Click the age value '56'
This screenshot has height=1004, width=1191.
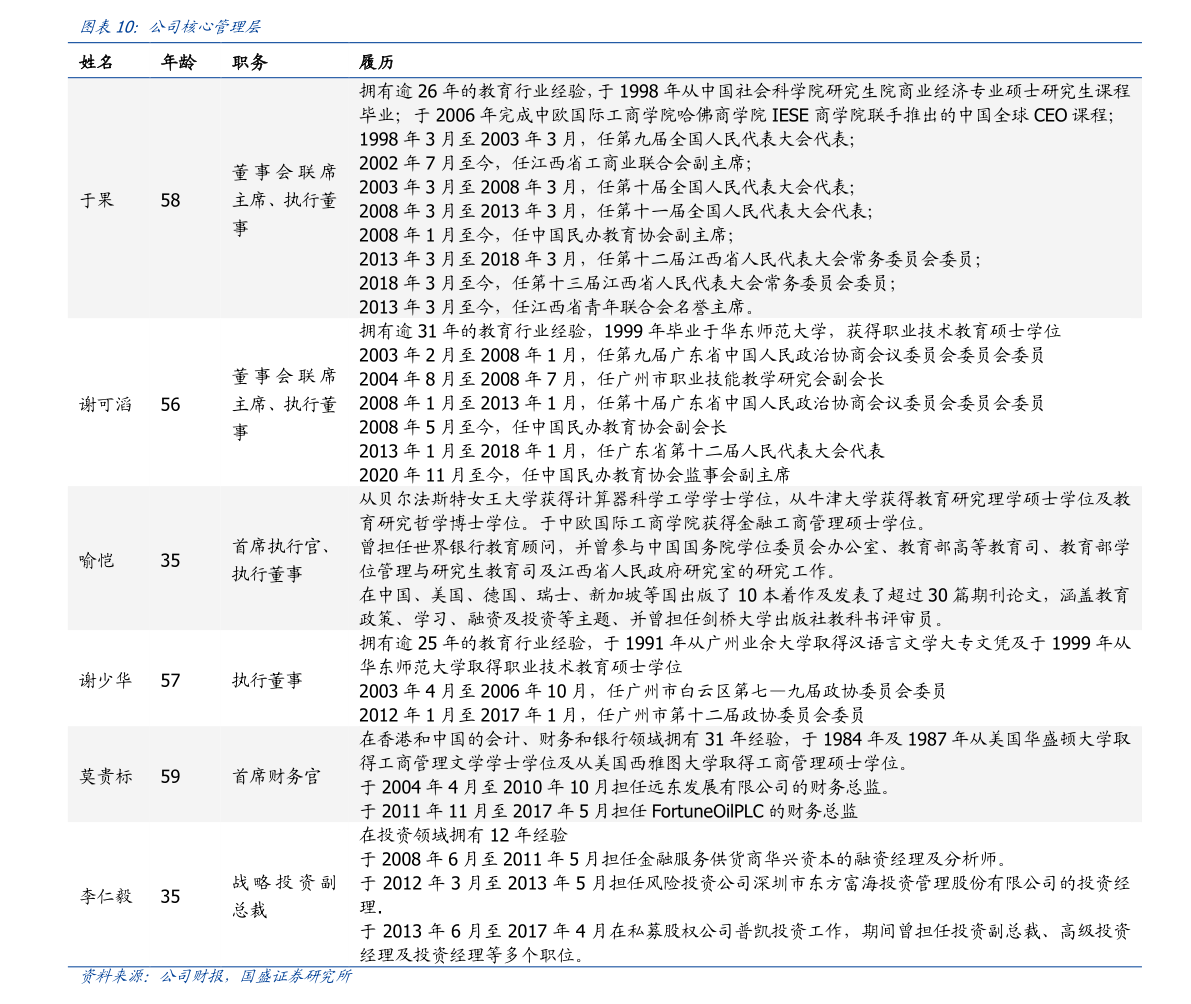(170, 404)
